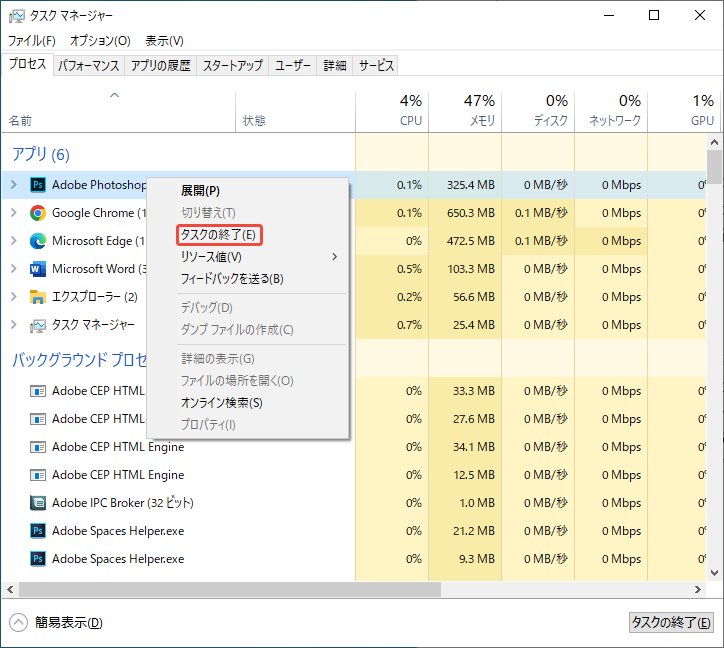The height and width of the screenshot is (648, 724).
Task: Click the 0.7% CPU cell
Action: coord(392,325)
